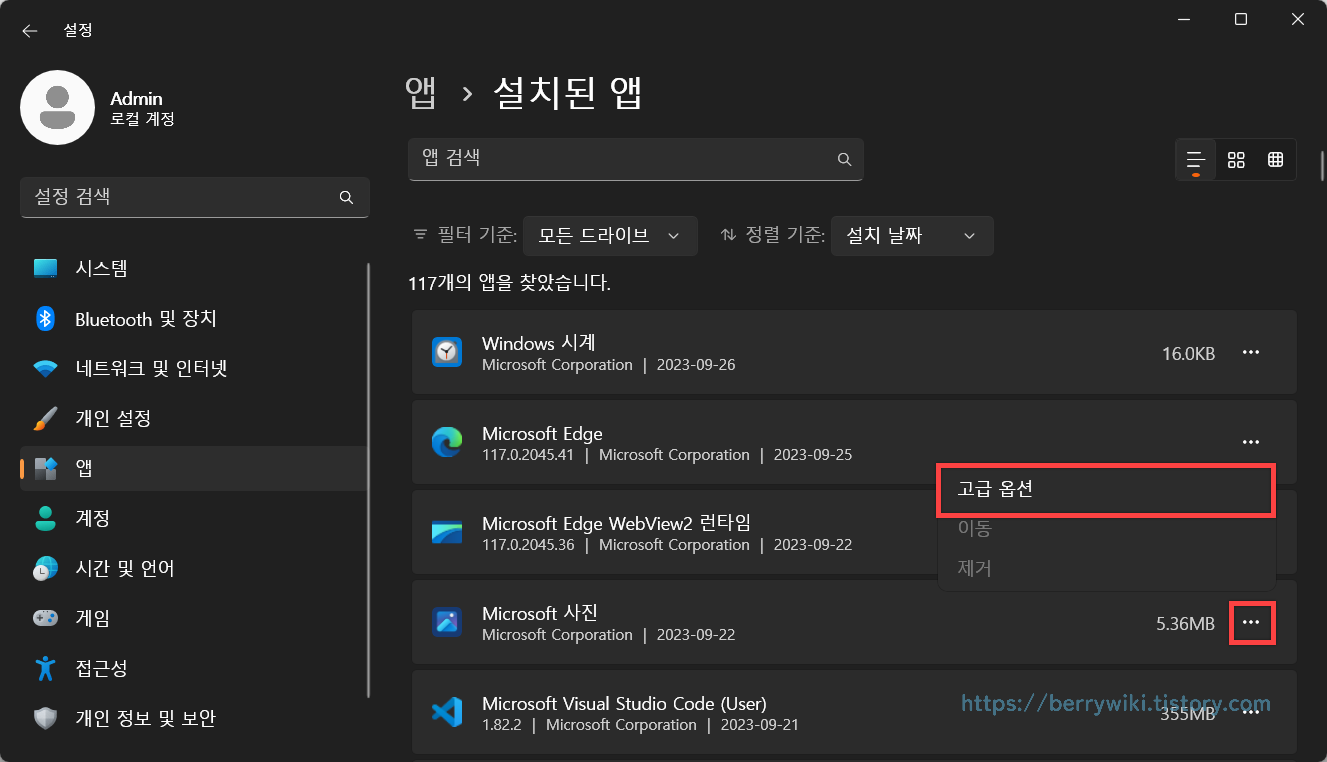Switch apps to table view
The height and width of the screenshot is (762, 1327).
(1276, 159)
